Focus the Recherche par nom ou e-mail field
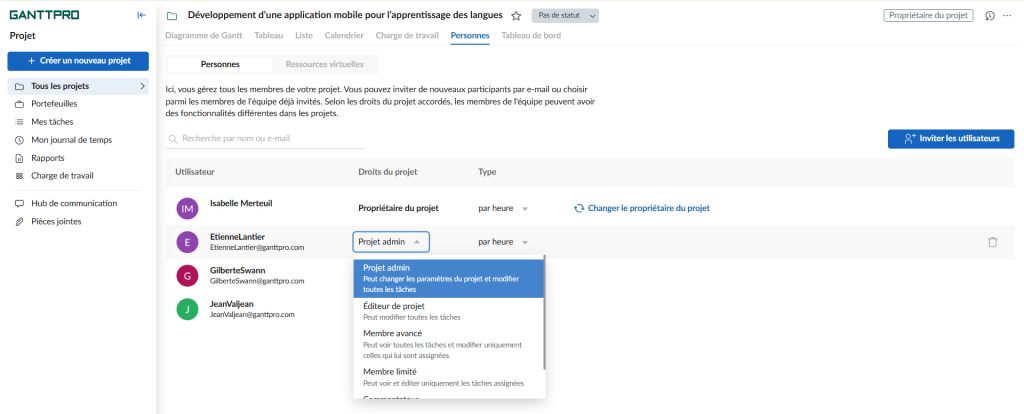The image size is (1024, 414). pyautogui.click(x=265, y=139)
